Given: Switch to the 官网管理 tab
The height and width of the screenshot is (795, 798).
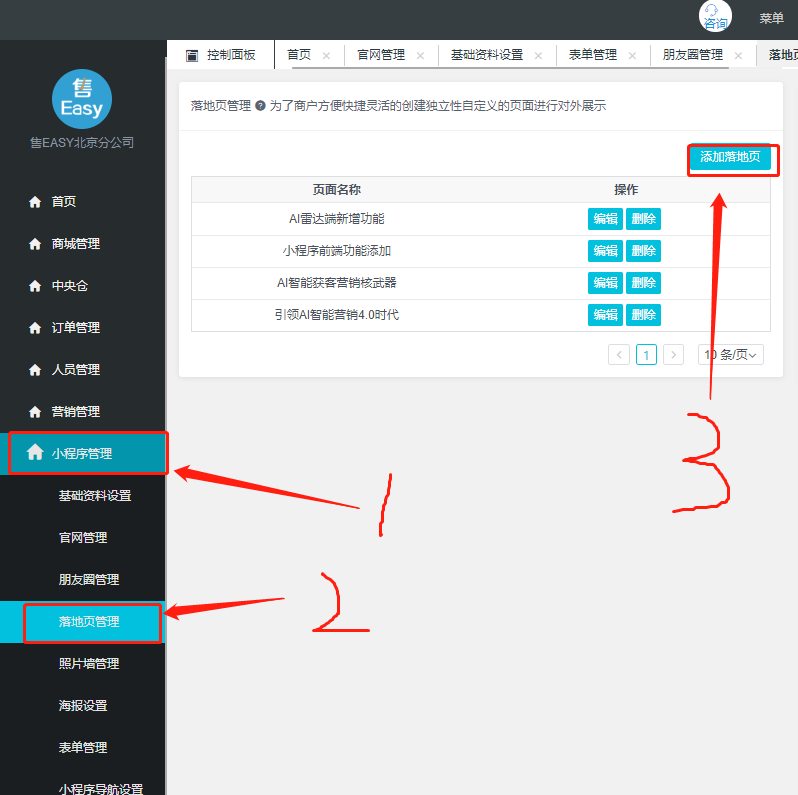Looking at the screenshot, I should (381, 54).
